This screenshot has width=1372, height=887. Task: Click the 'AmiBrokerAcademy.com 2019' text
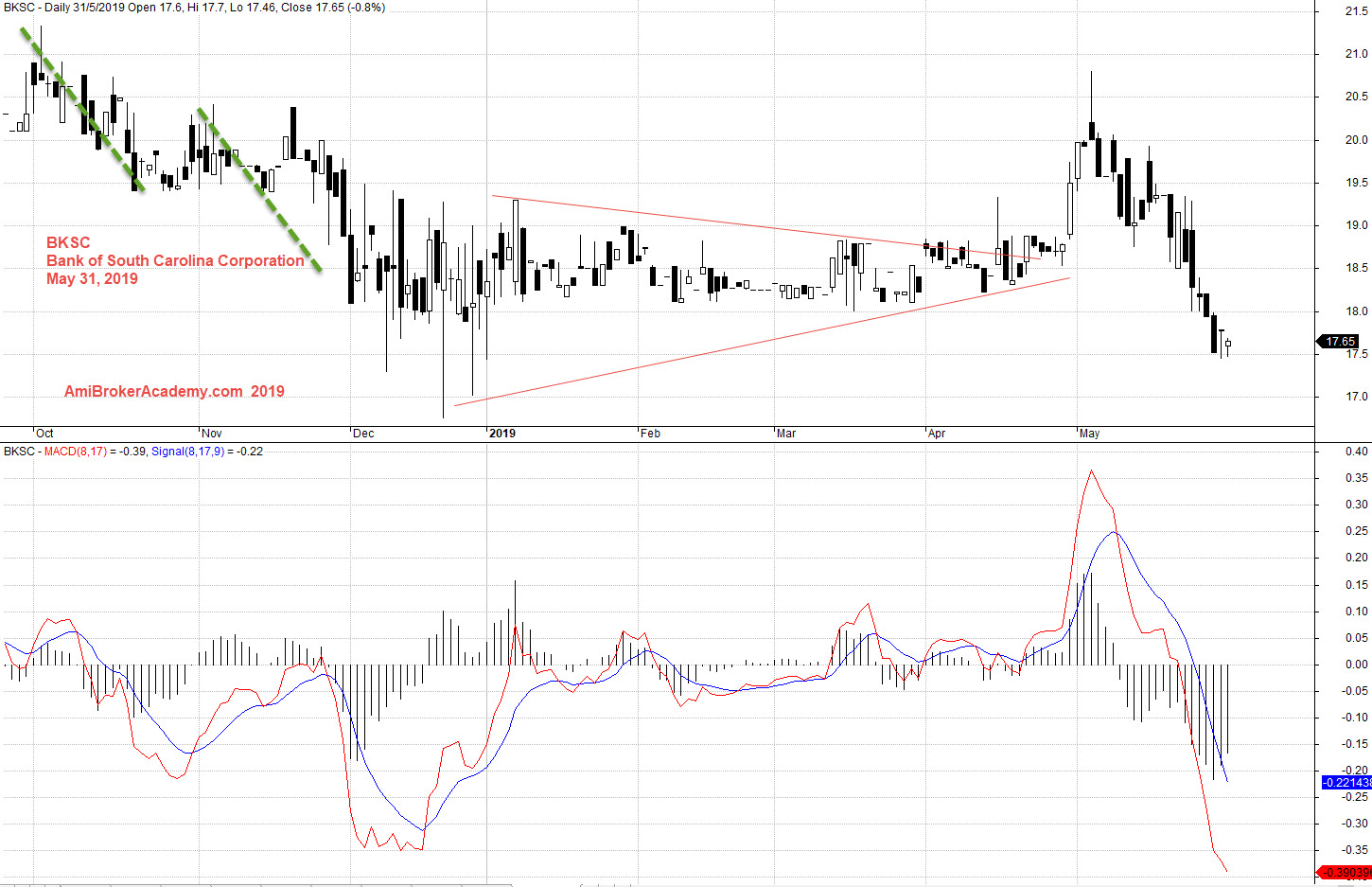[174, 391]
